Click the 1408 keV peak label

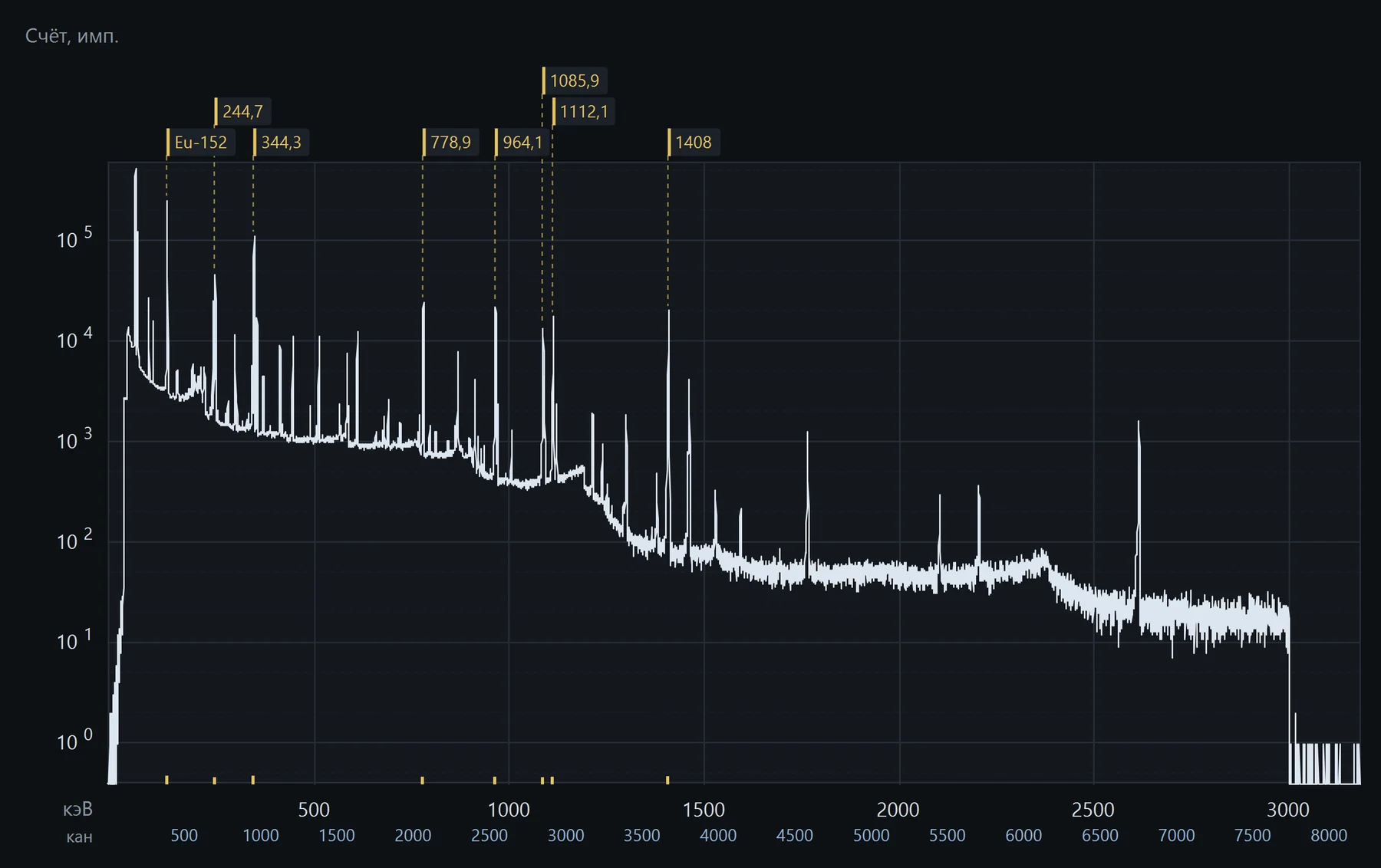[x=693, y=143]
